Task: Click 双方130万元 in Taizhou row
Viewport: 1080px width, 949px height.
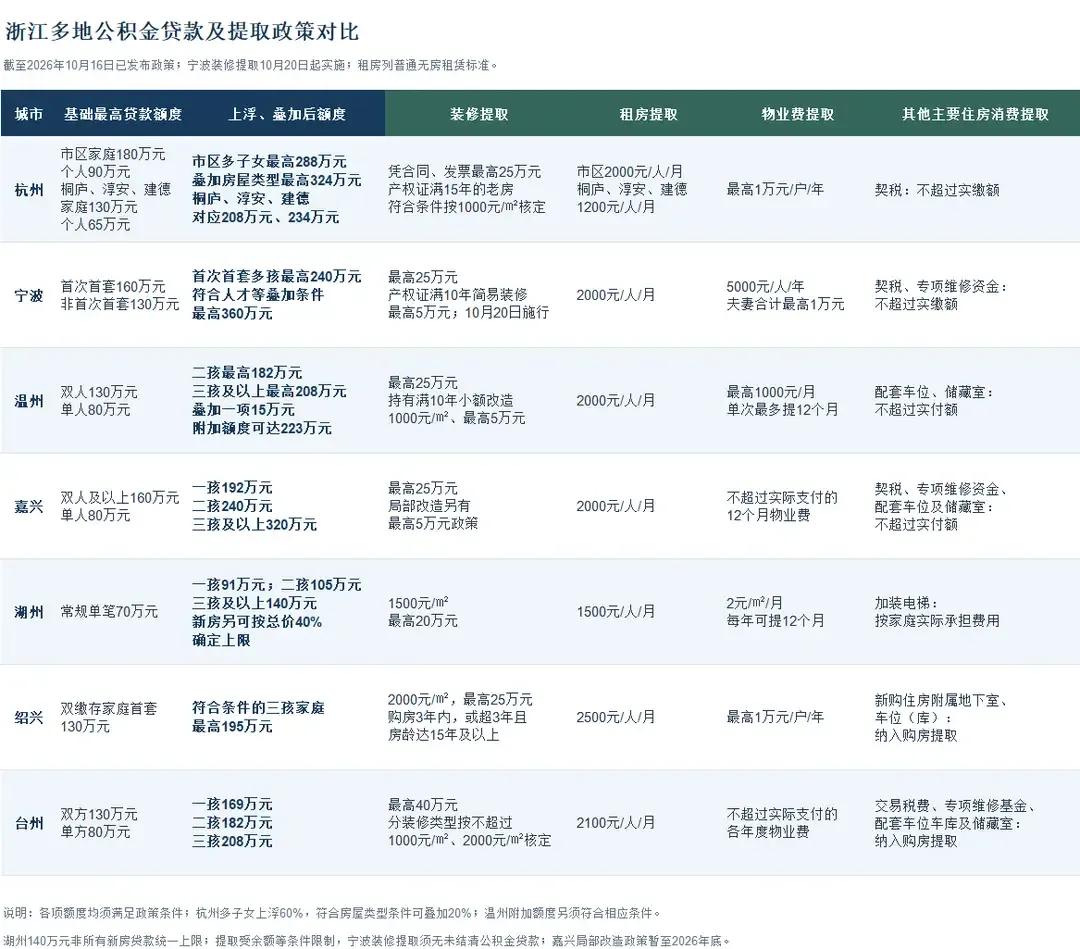Action: pyautogui.click(x=99, y=814)
